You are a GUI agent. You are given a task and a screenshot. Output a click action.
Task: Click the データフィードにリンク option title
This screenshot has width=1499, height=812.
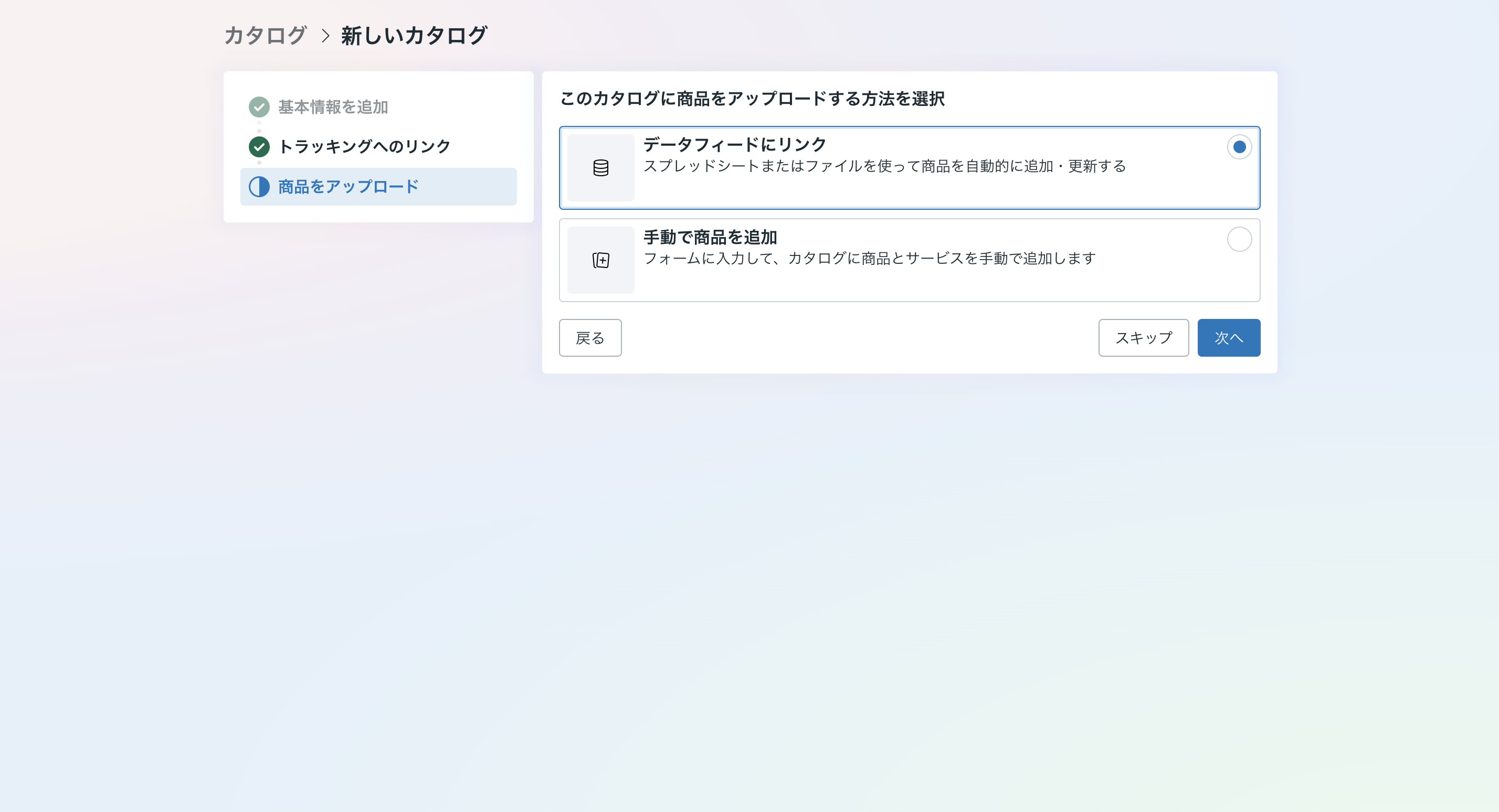[x=734, y=144]
